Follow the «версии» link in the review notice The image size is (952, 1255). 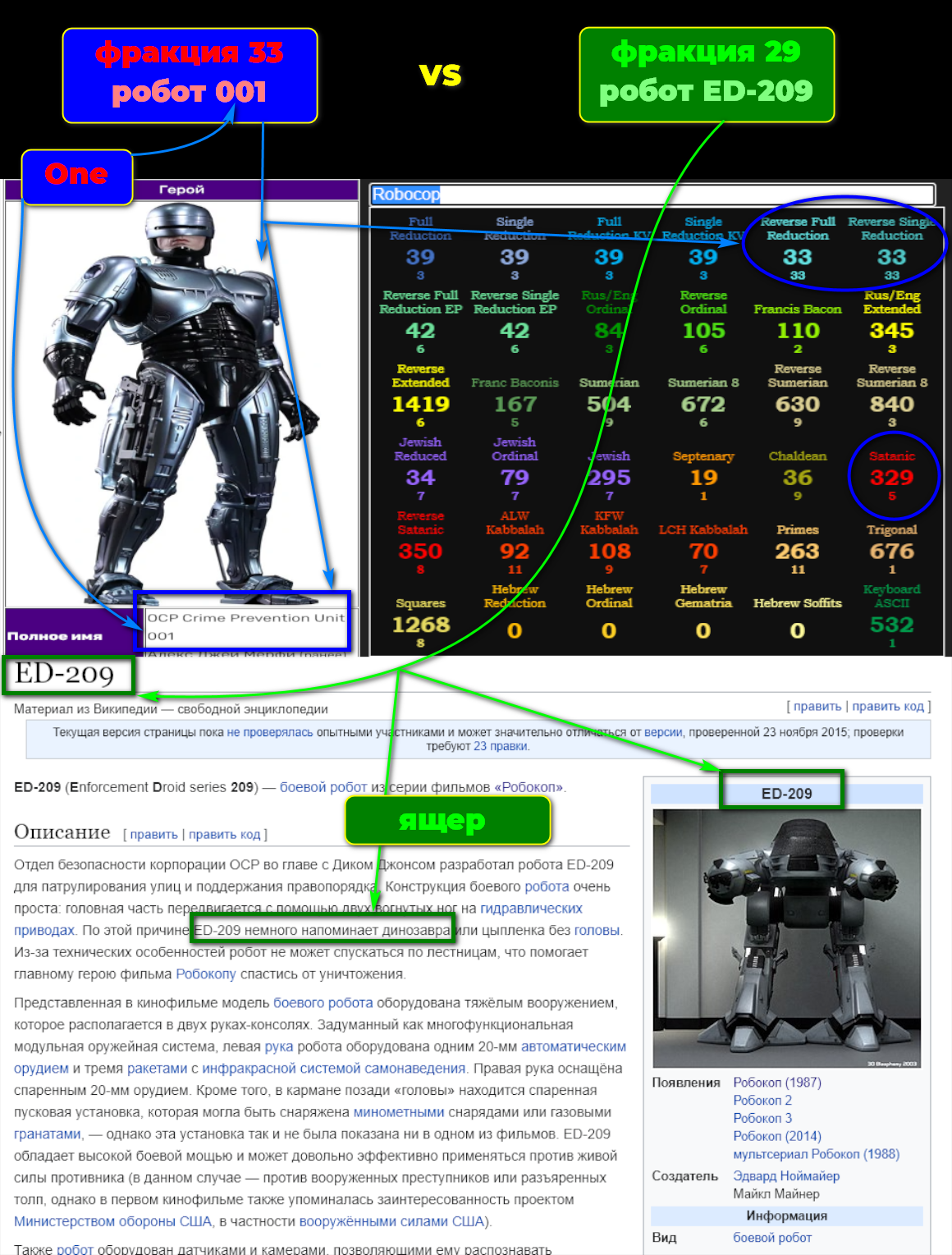pyautogui.click(x=663, y=732)
